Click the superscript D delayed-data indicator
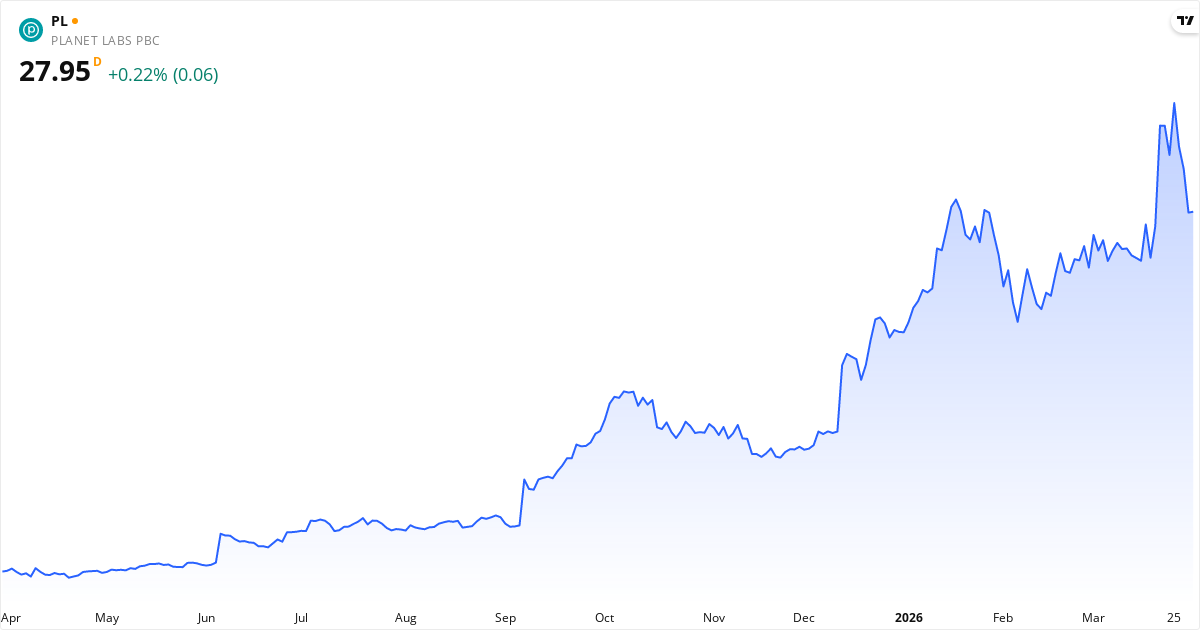1200x630 pixels. pyautogui.click(x=97, y=62)
